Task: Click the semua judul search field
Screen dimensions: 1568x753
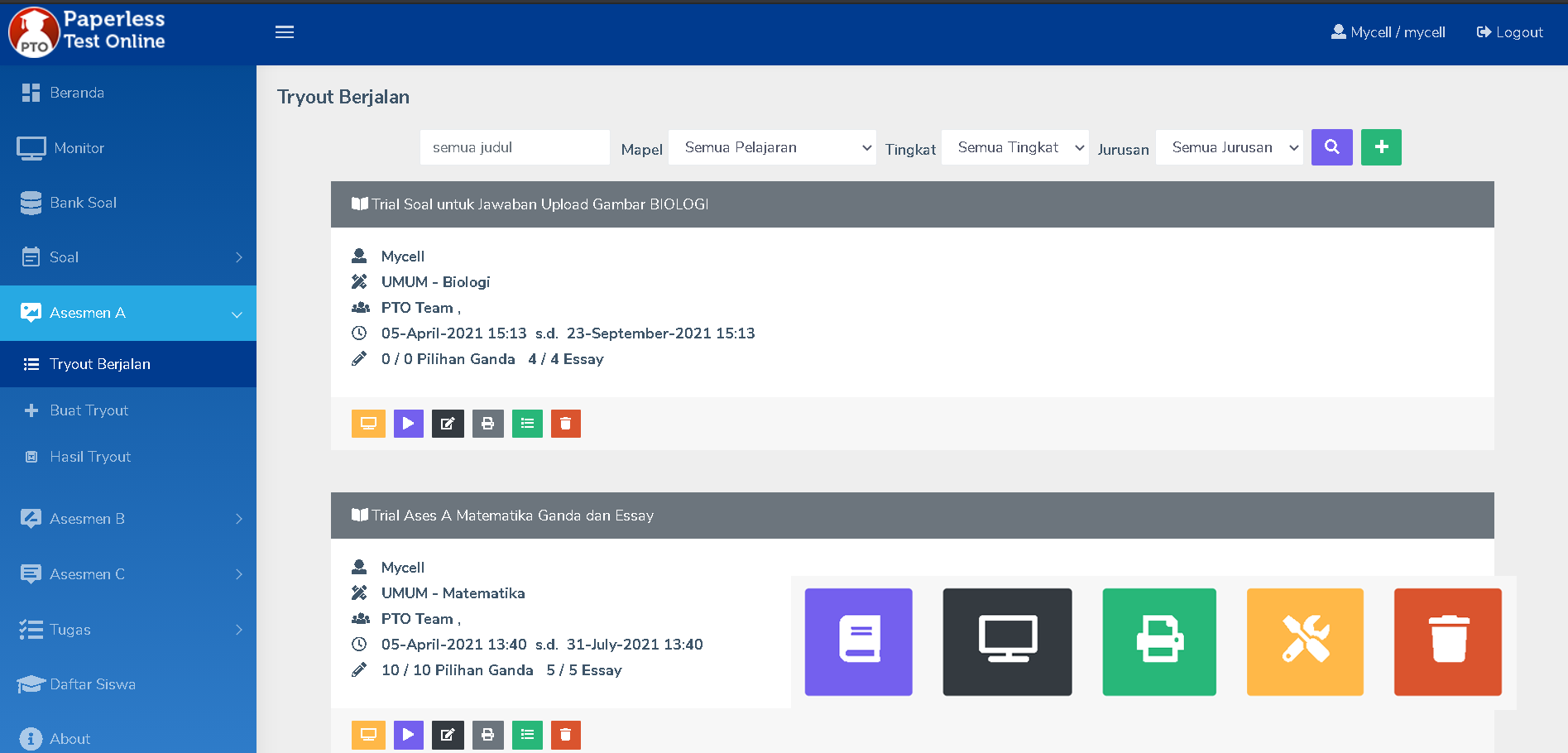Action: 515,147
